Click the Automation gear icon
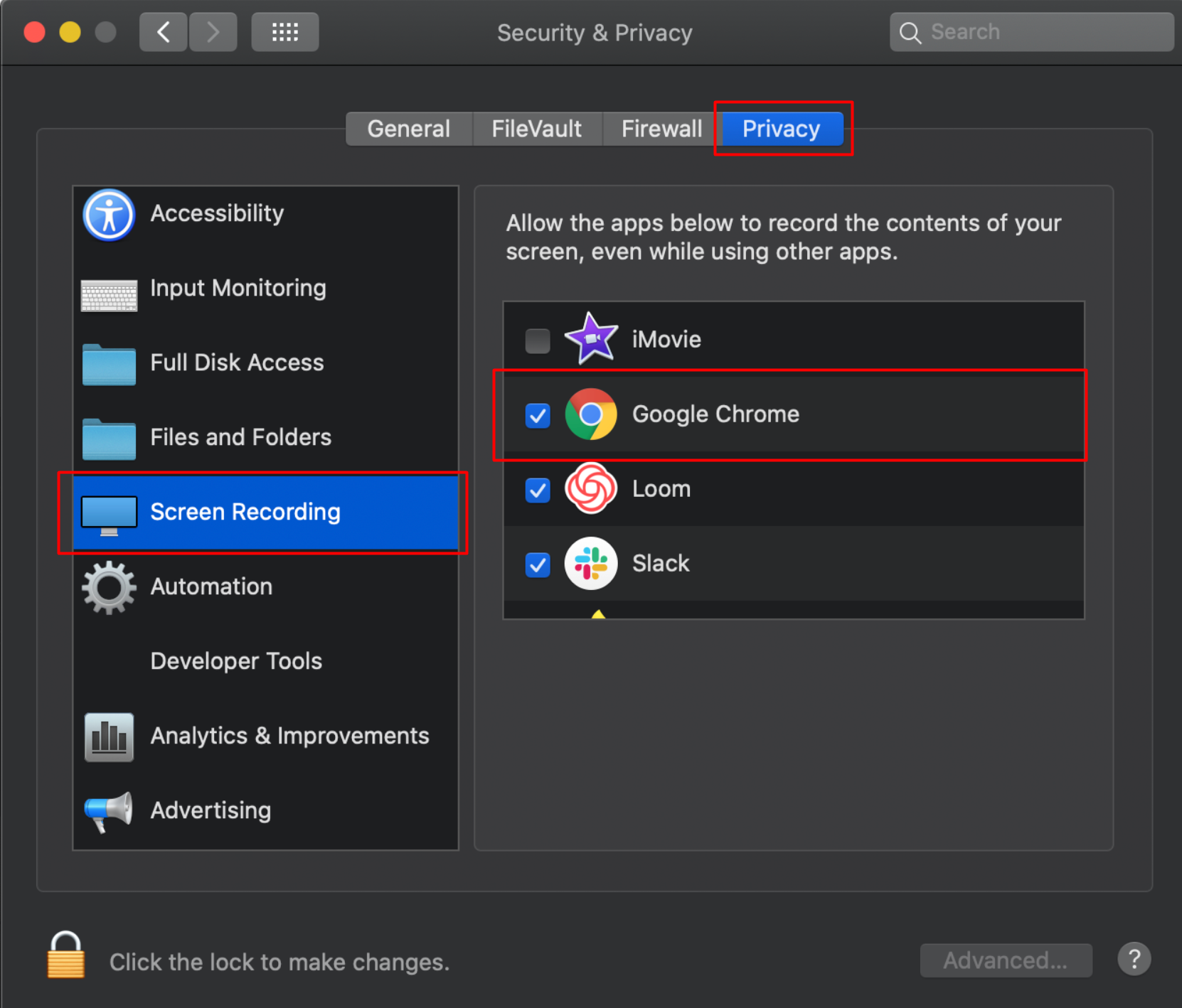The height and width of the screenshot is (1008, 1182). click(x=109, y=588)
